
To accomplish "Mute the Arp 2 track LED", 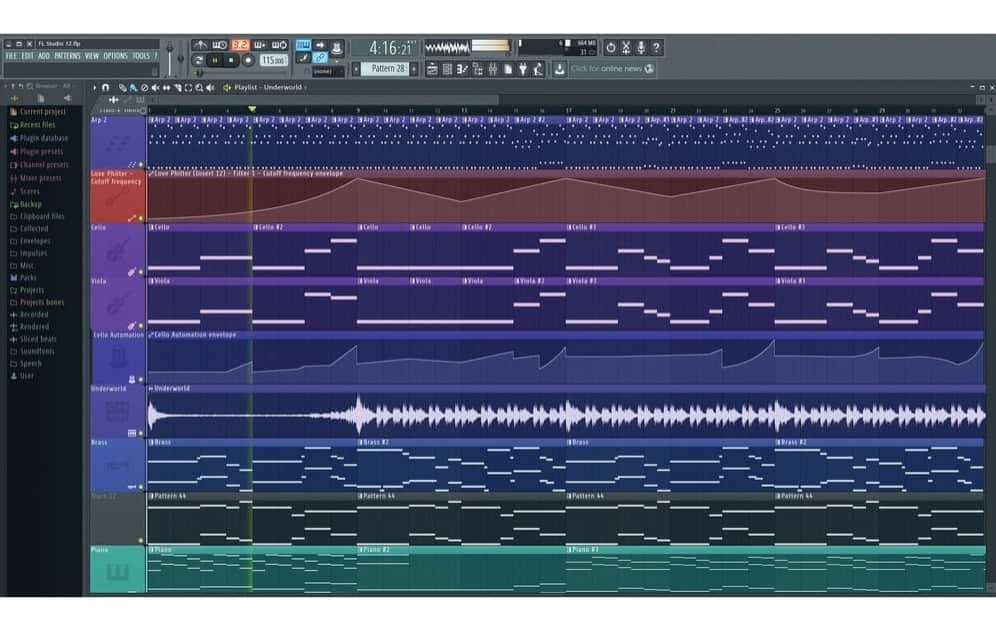I will pyautogui.click(x=141, y=164).
